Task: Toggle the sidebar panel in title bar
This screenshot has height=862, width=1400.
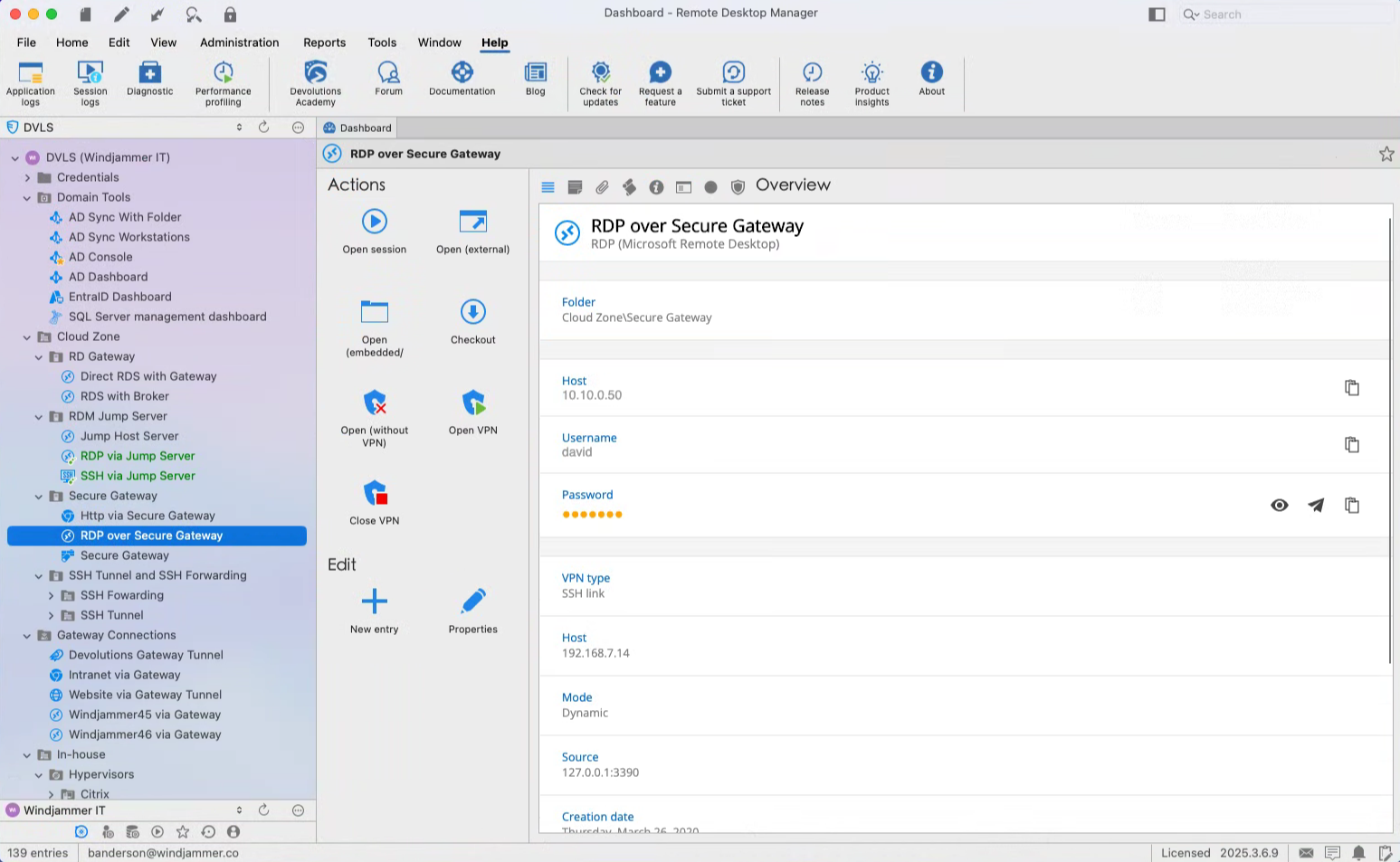Action: tap(1157, 14)
